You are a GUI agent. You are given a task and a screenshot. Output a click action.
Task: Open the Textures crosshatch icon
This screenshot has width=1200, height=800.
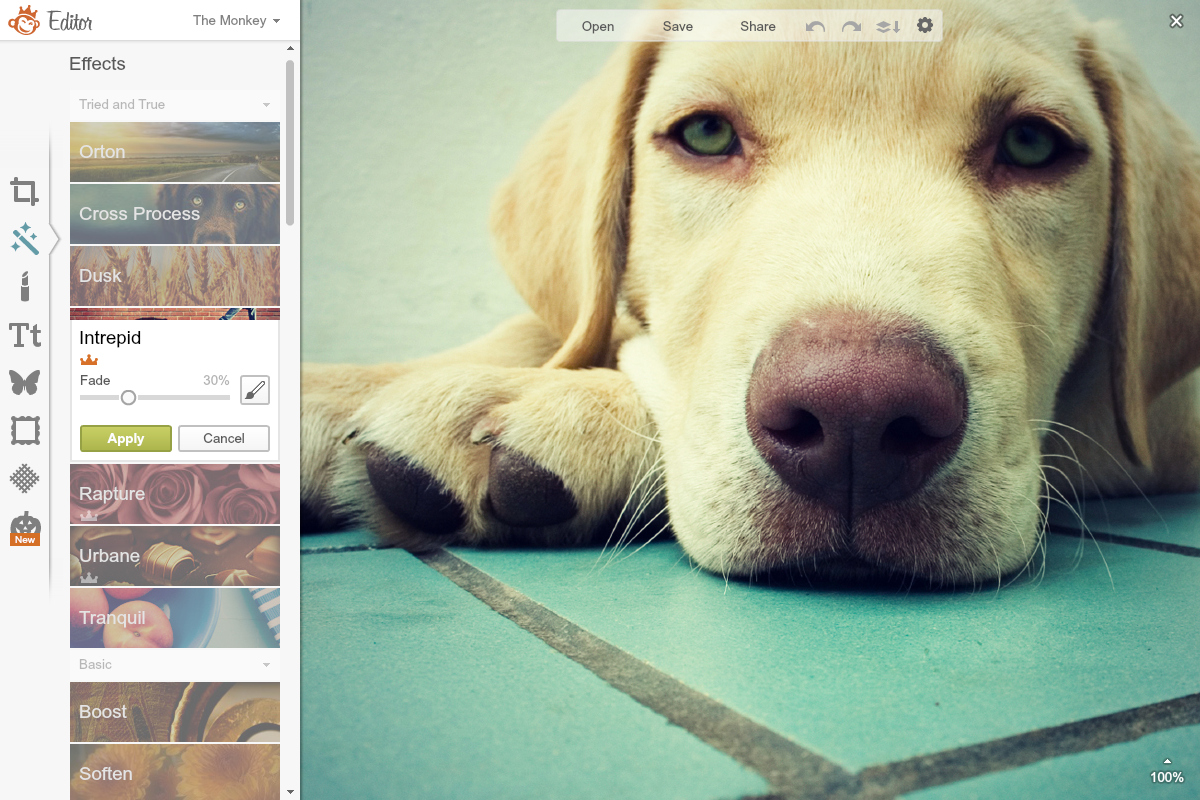(x=25, y=479)
